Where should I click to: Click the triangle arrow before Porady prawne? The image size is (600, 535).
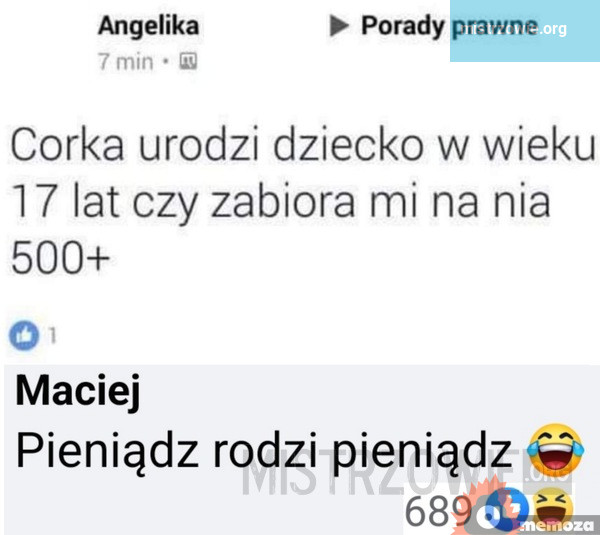click(339, 26)
